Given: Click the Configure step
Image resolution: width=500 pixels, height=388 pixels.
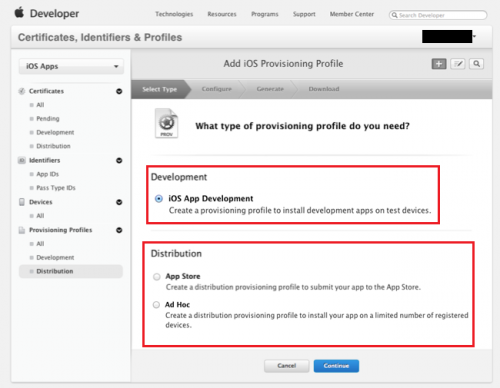Looking at the screenshot, I should (x=216, y=89).
